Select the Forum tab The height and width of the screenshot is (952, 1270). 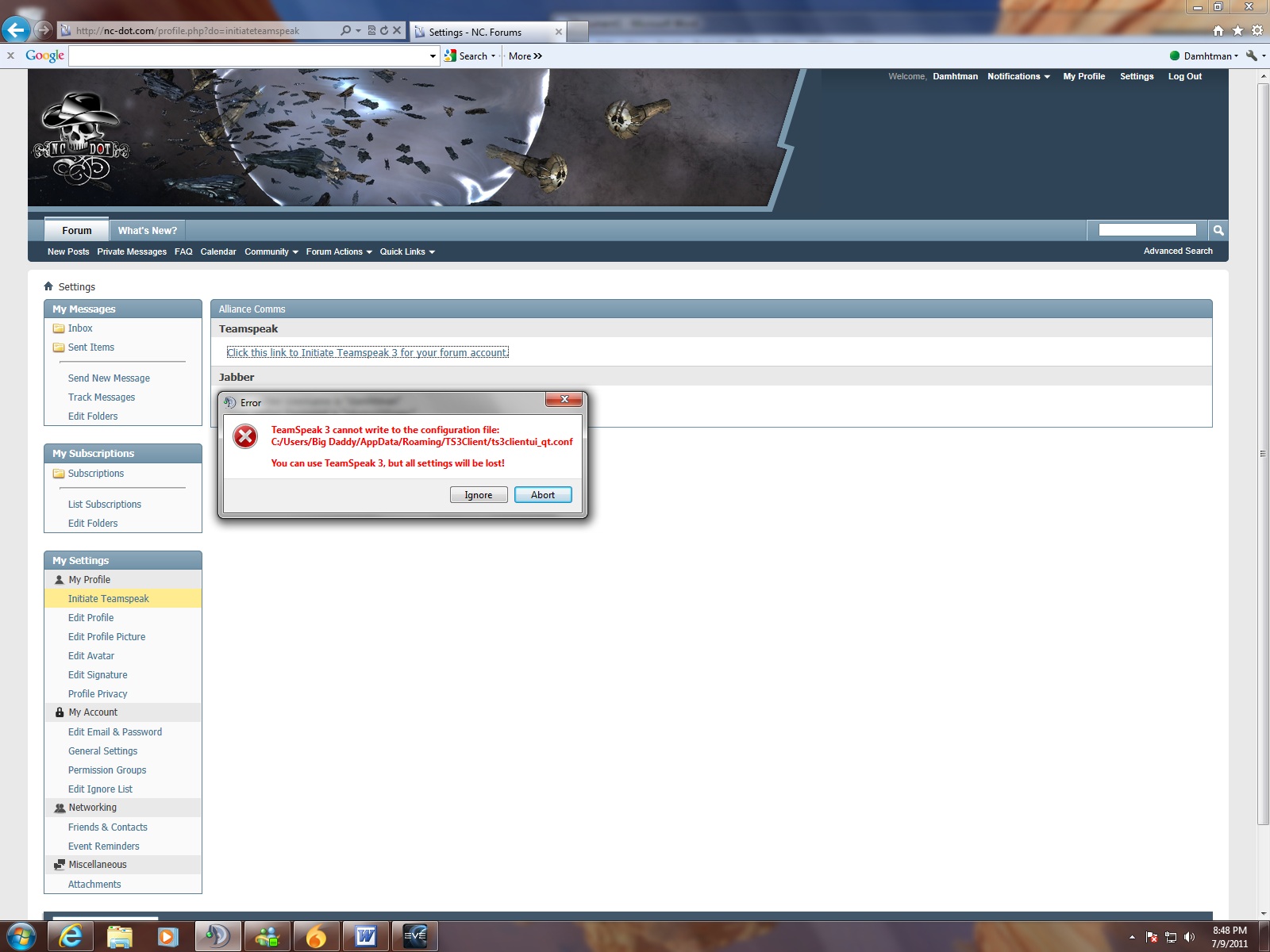(76, 230)
